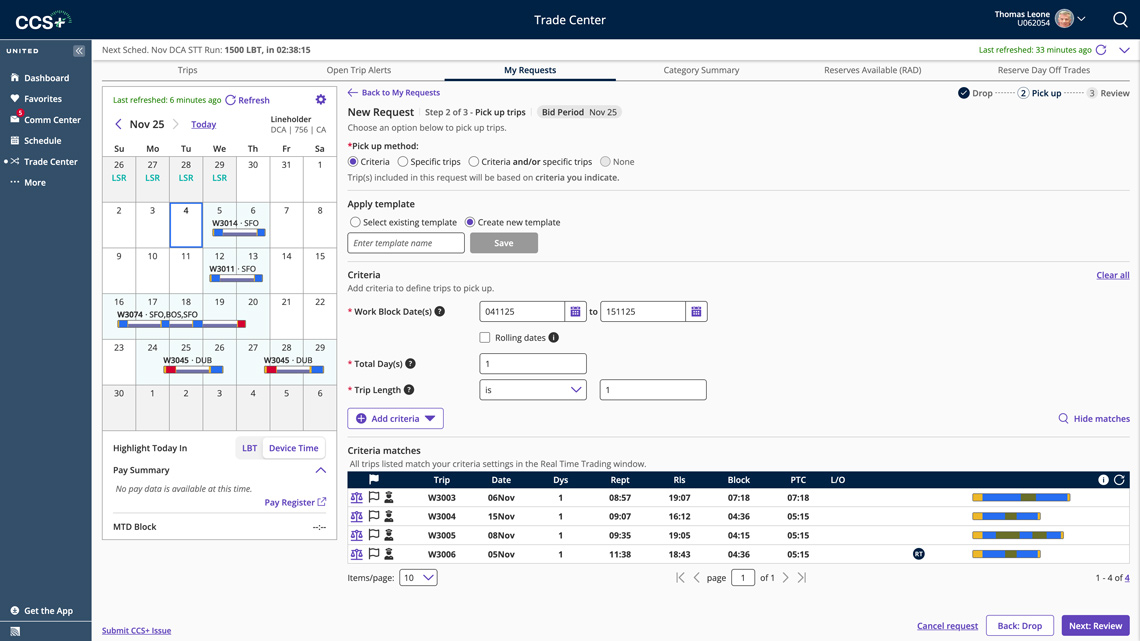Click the settings gear in the calendar panel
Viewport: 1140px width, 641px height.
(321, 100)
